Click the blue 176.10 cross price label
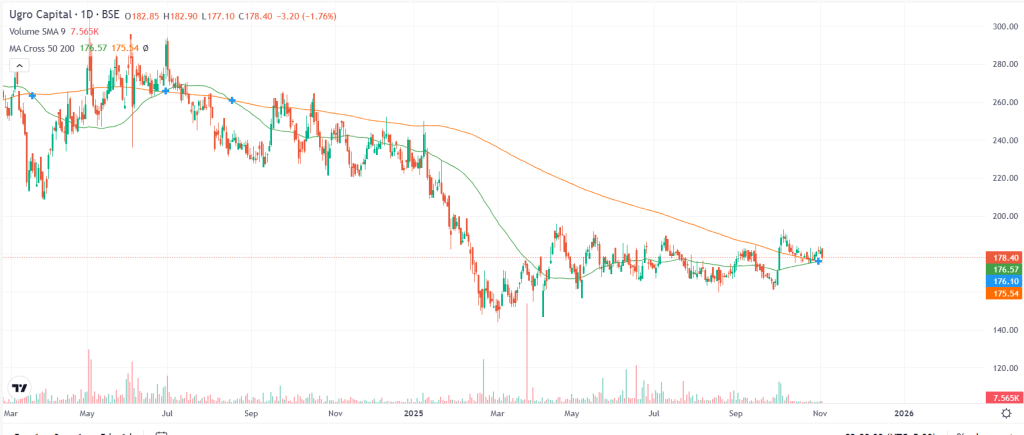1024x435 pixels. click(1002, 282)
